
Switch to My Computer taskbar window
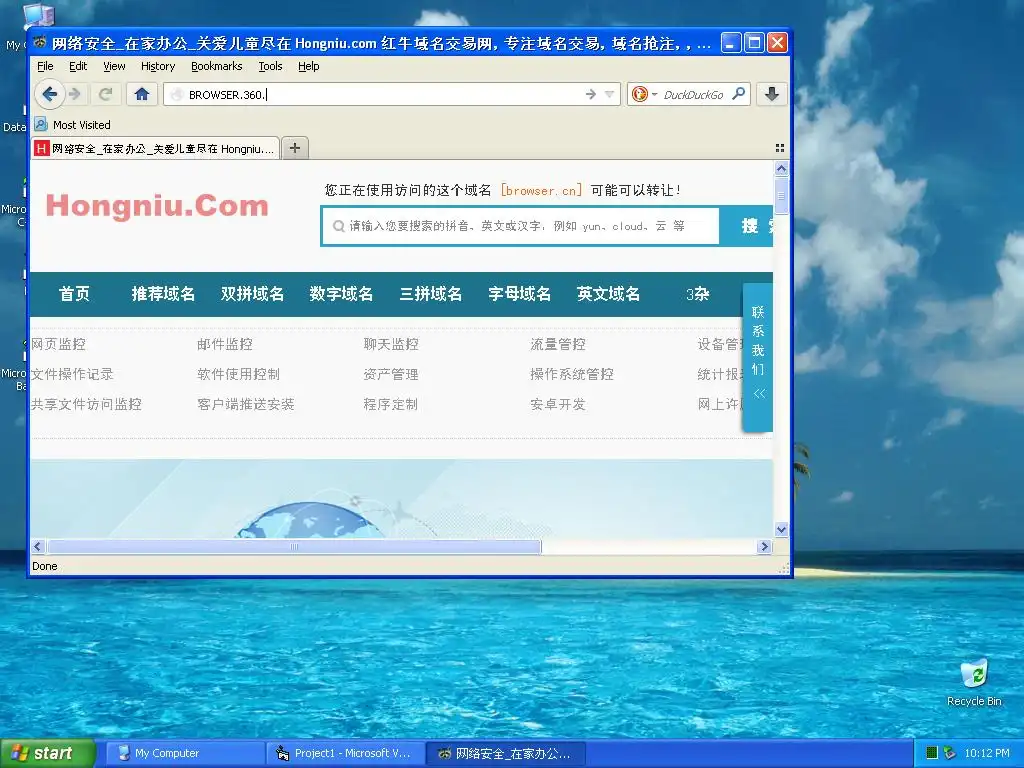coord(185,754)
